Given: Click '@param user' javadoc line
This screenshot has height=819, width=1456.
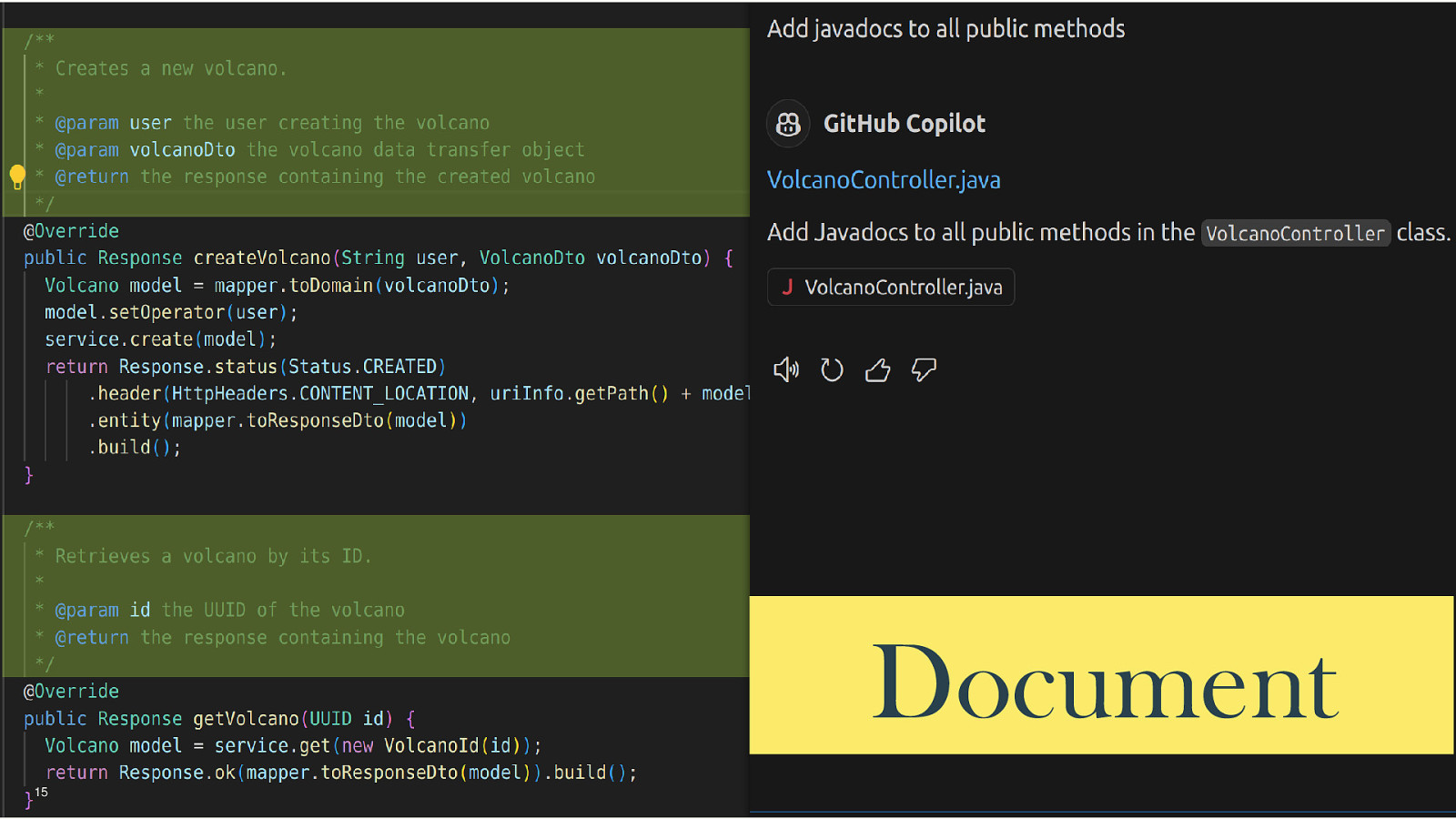Looking at the screenshot, I should [x=272, y=123].
